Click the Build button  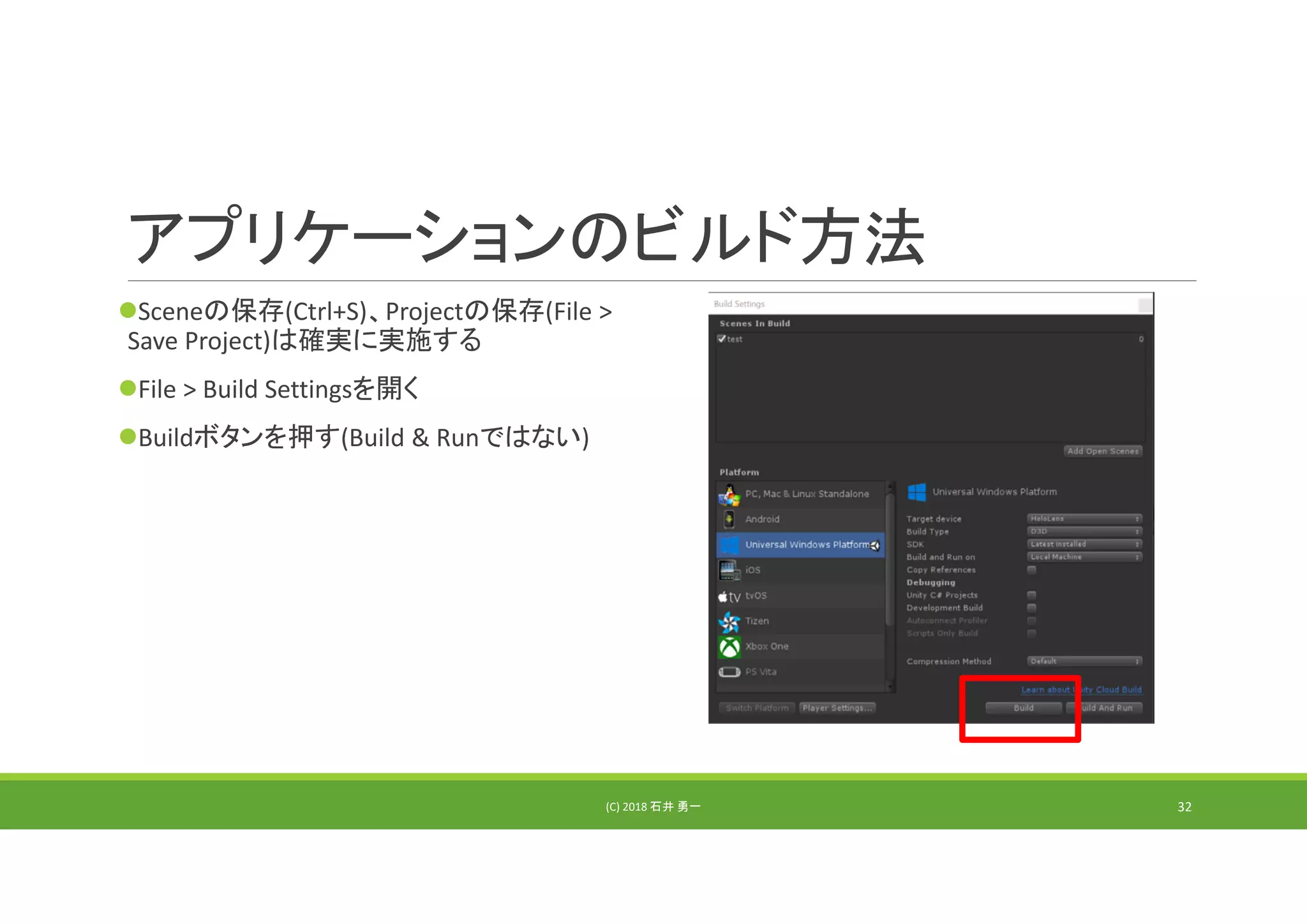coord(1024,708)
